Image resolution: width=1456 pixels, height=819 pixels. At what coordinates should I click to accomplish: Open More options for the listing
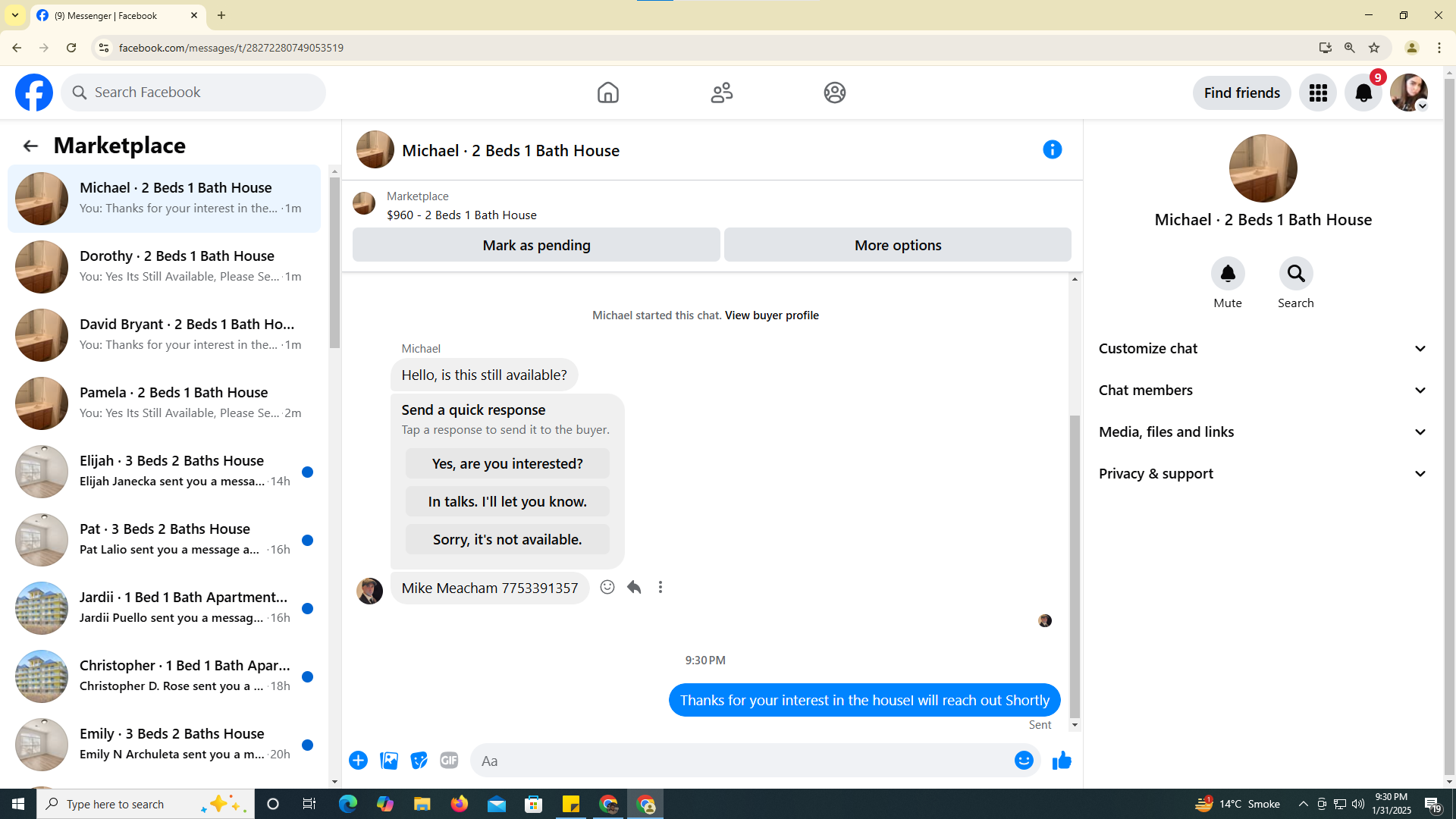[x=898, y=245]
